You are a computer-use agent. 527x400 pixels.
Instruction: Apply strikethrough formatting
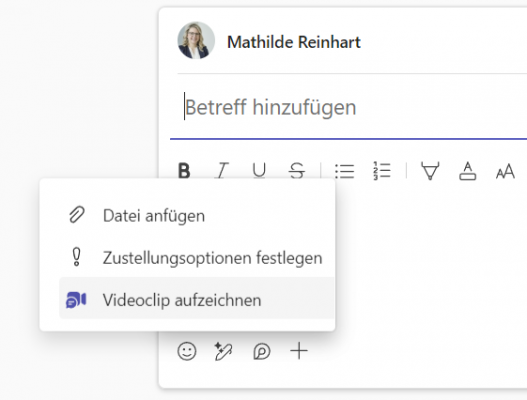[297, 171]
